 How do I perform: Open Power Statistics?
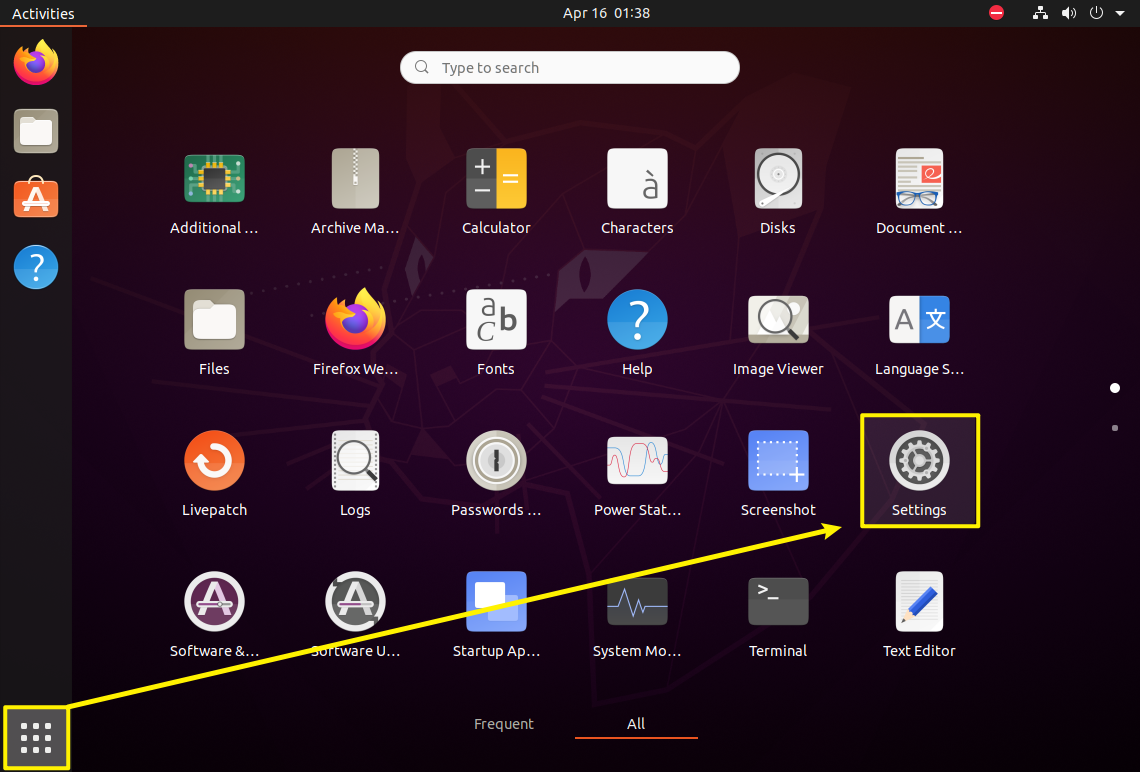[x=637, y=474]
